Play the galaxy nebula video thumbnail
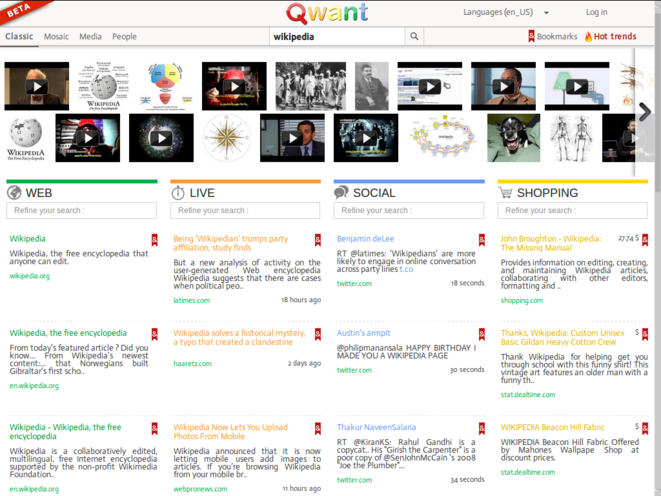661x496 pixels. click(161, 138)
